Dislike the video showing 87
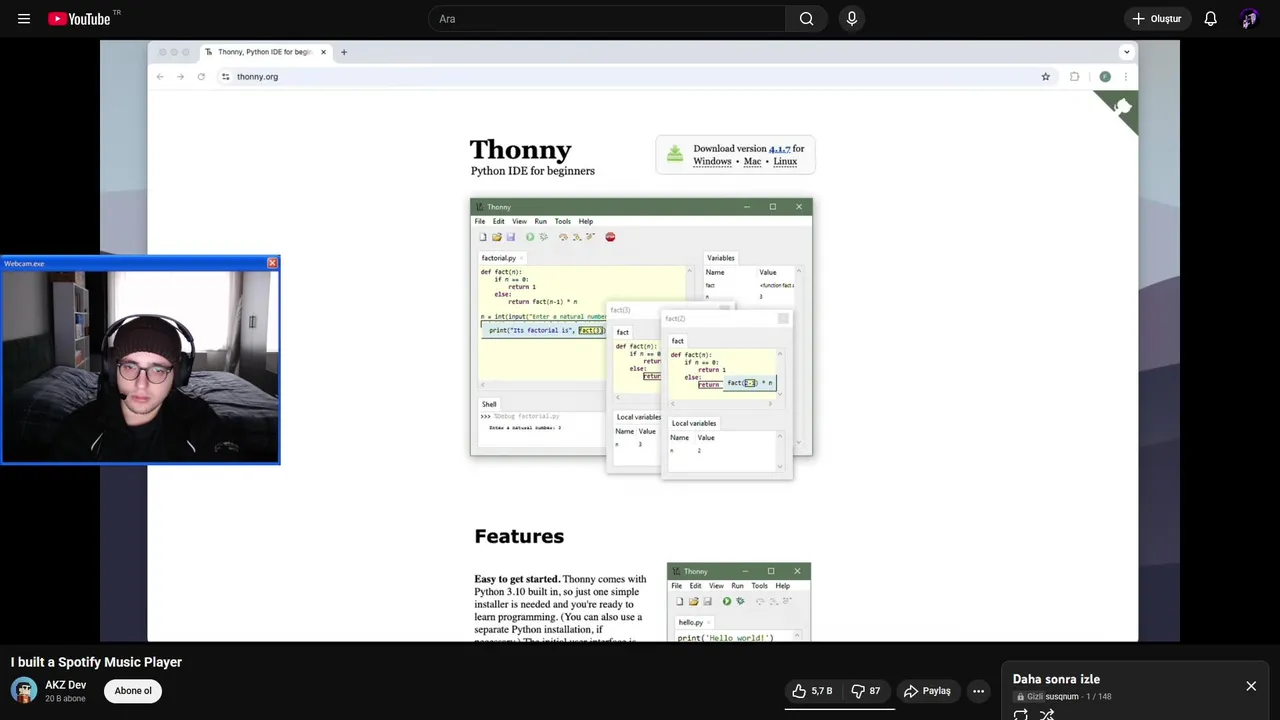 click(x=866, y=691)
